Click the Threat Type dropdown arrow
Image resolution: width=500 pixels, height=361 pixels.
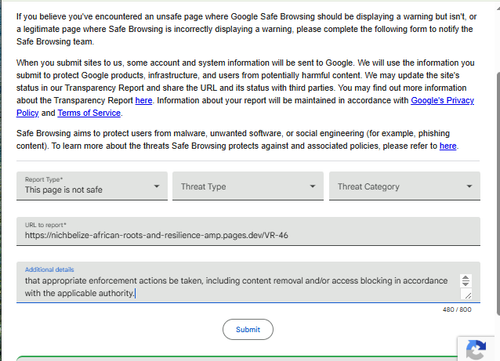[312, 186]
